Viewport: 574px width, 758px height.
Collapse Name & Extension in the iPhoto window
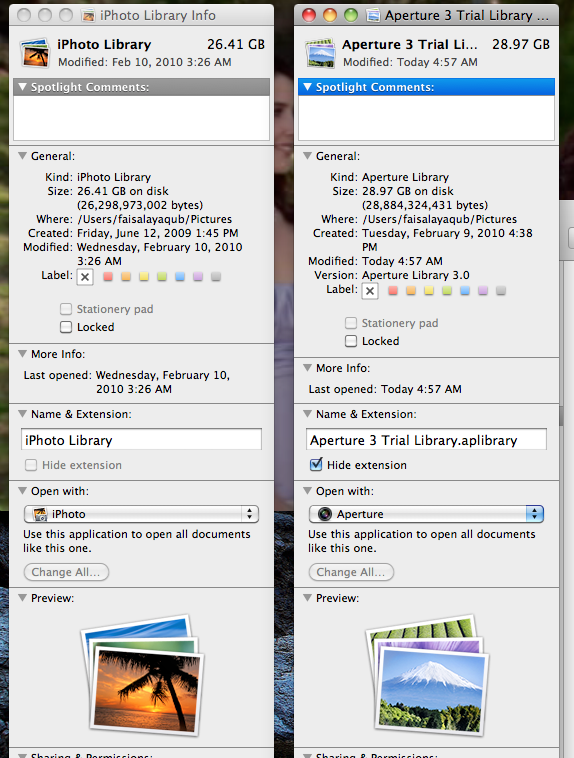tap(22, 414)
